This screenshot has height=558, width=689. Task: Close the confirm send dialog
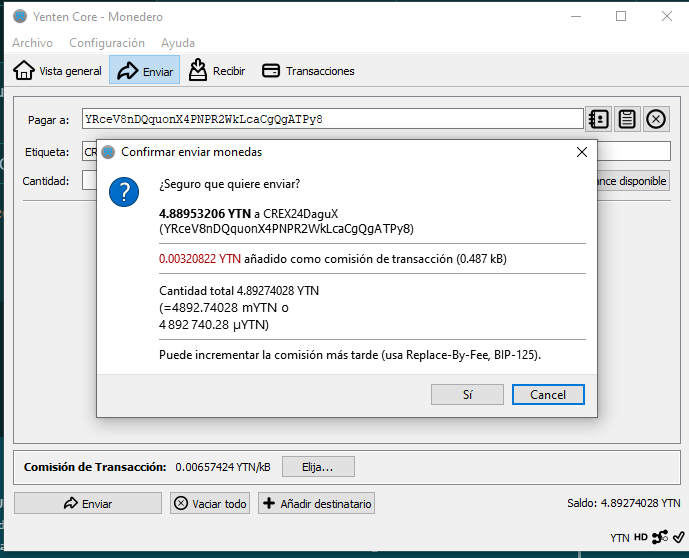(582, 152)
